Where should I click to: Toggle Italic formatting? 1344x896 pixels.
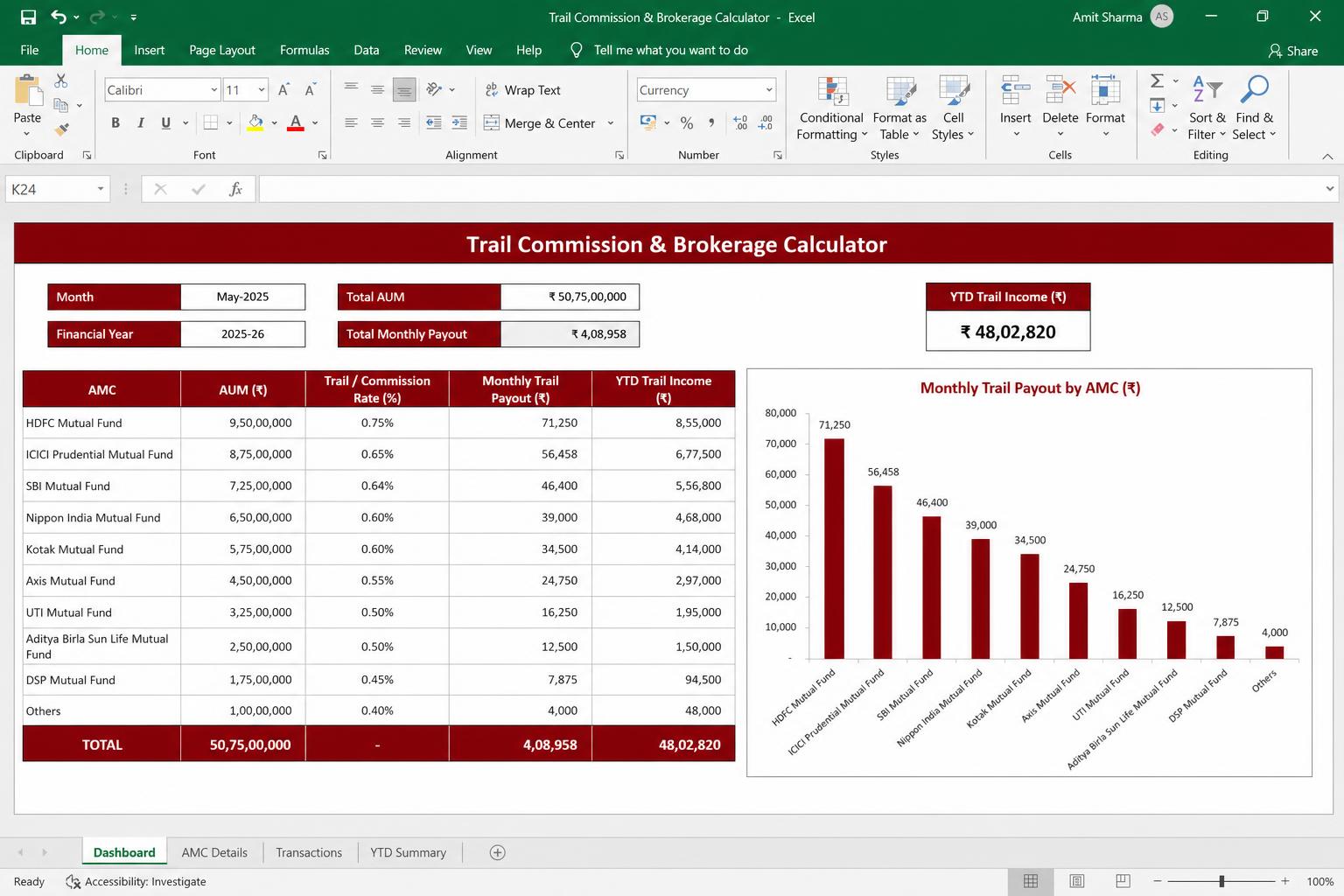pyautogui.click(x=140, y=123)
